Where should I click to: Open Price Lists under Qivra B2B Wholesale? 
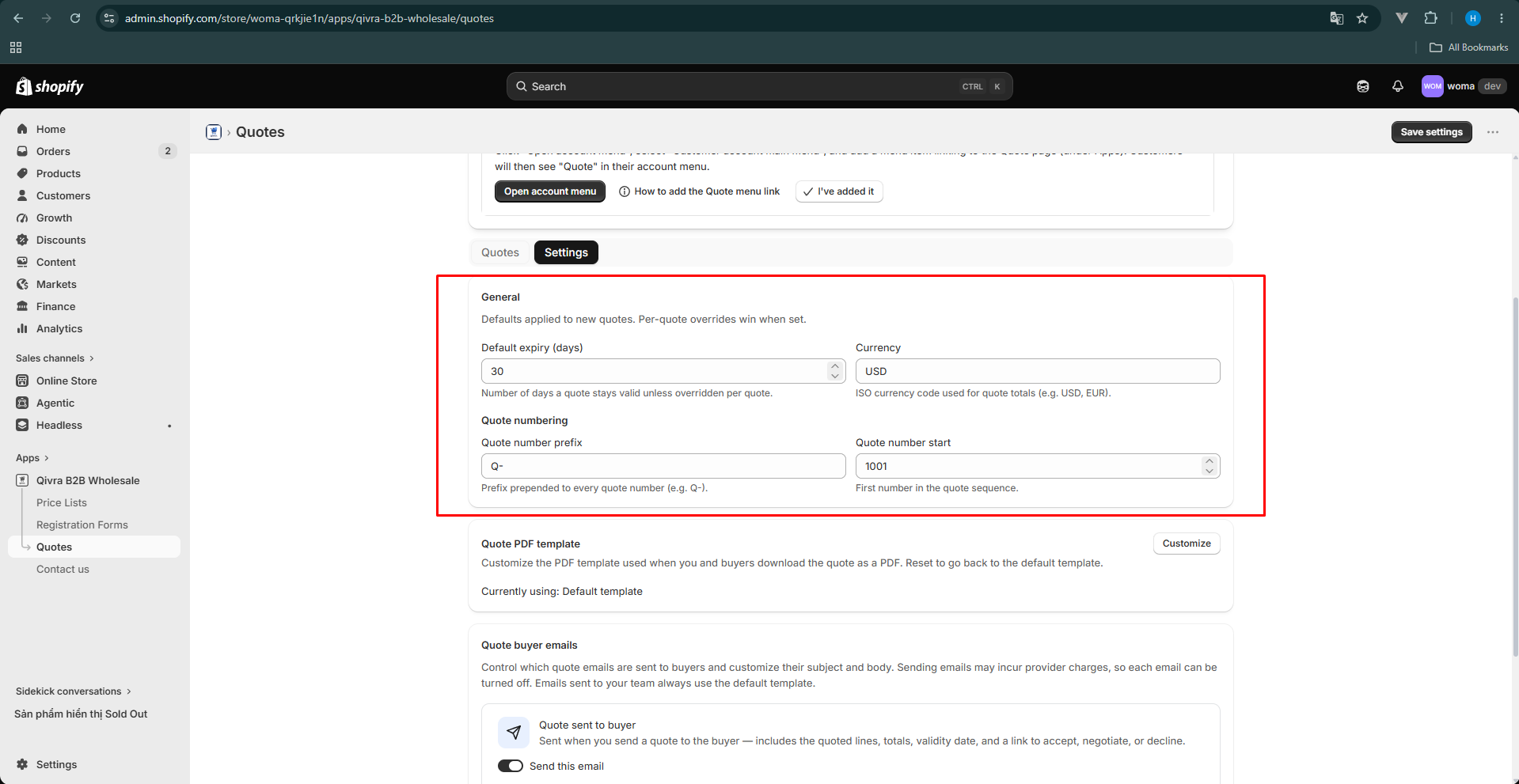coord(62,502)
